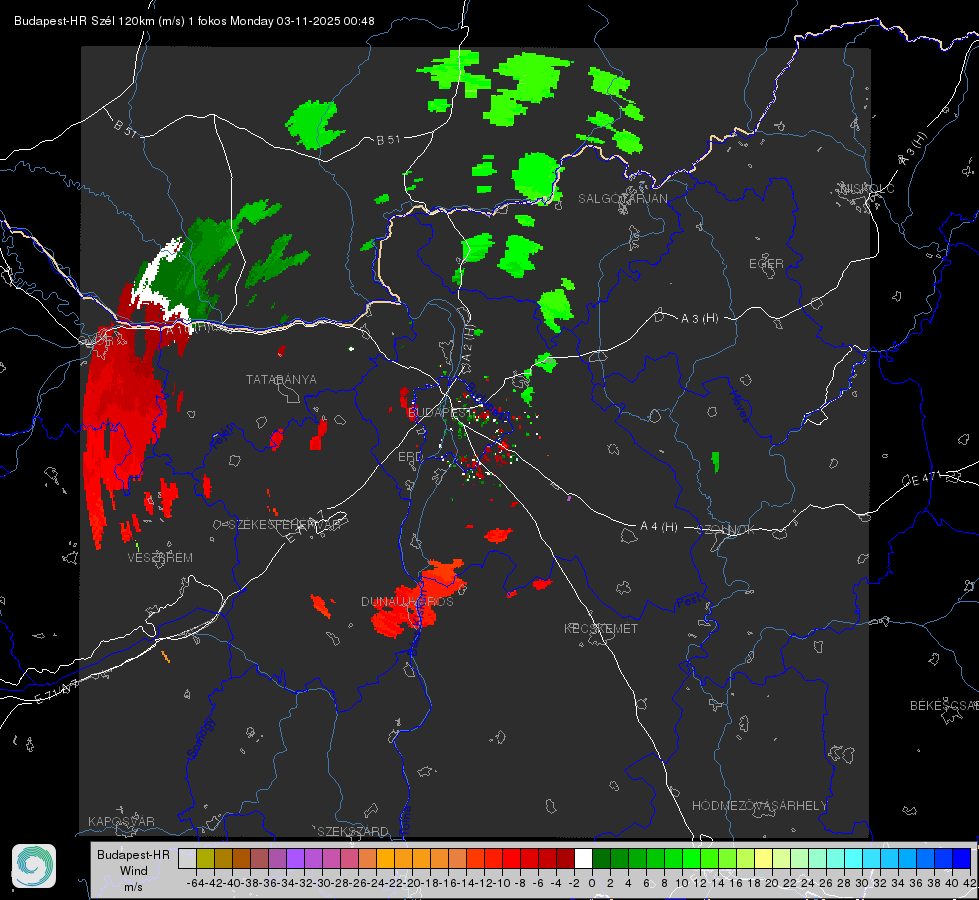The width and height of the screenshot is (979, 900).
Task: Click the SZEKSZÁRD city label
Action: (353, 831)
